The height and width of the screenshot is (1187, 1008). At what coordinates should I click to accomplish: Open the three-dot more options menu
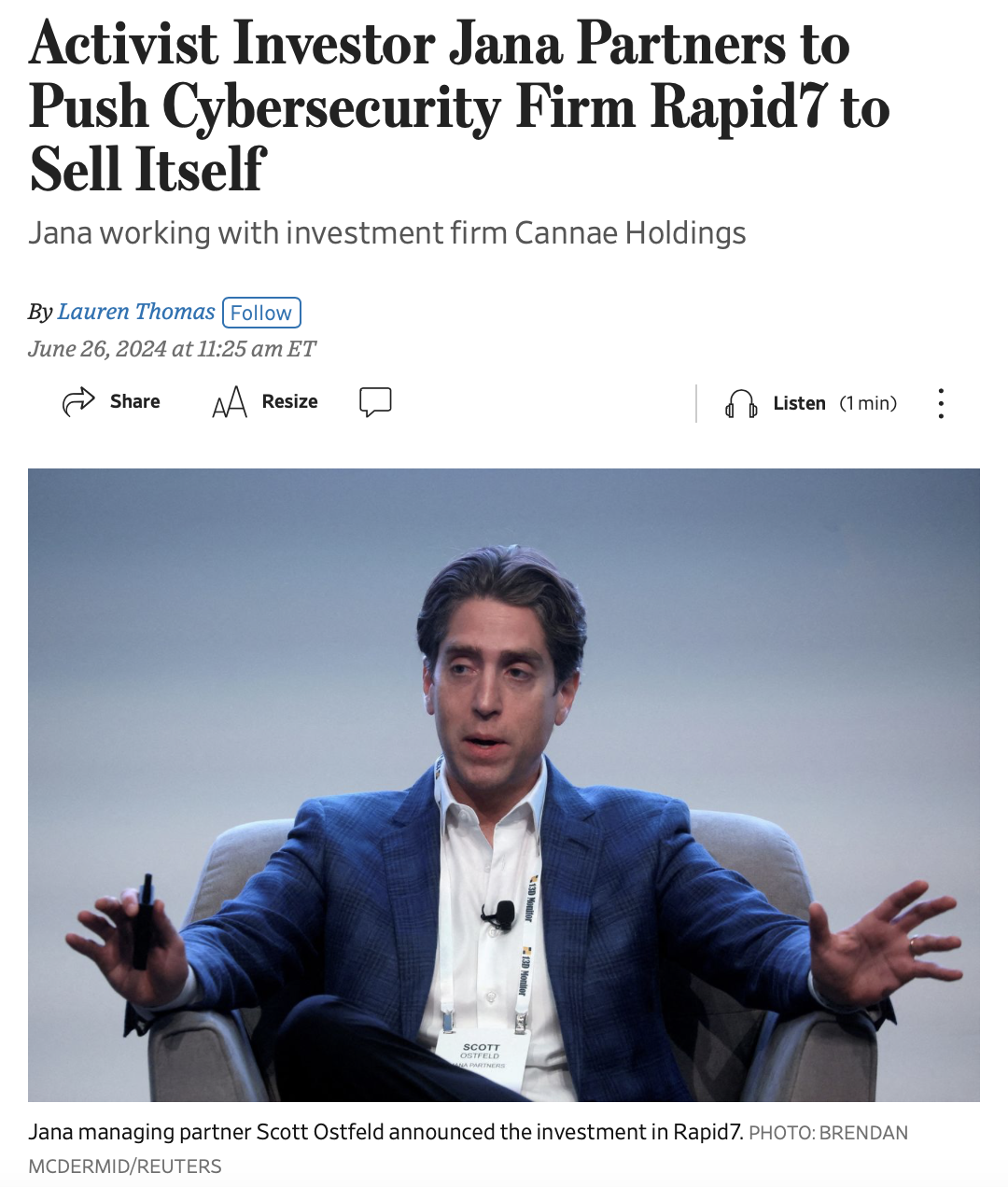point(941,403)
